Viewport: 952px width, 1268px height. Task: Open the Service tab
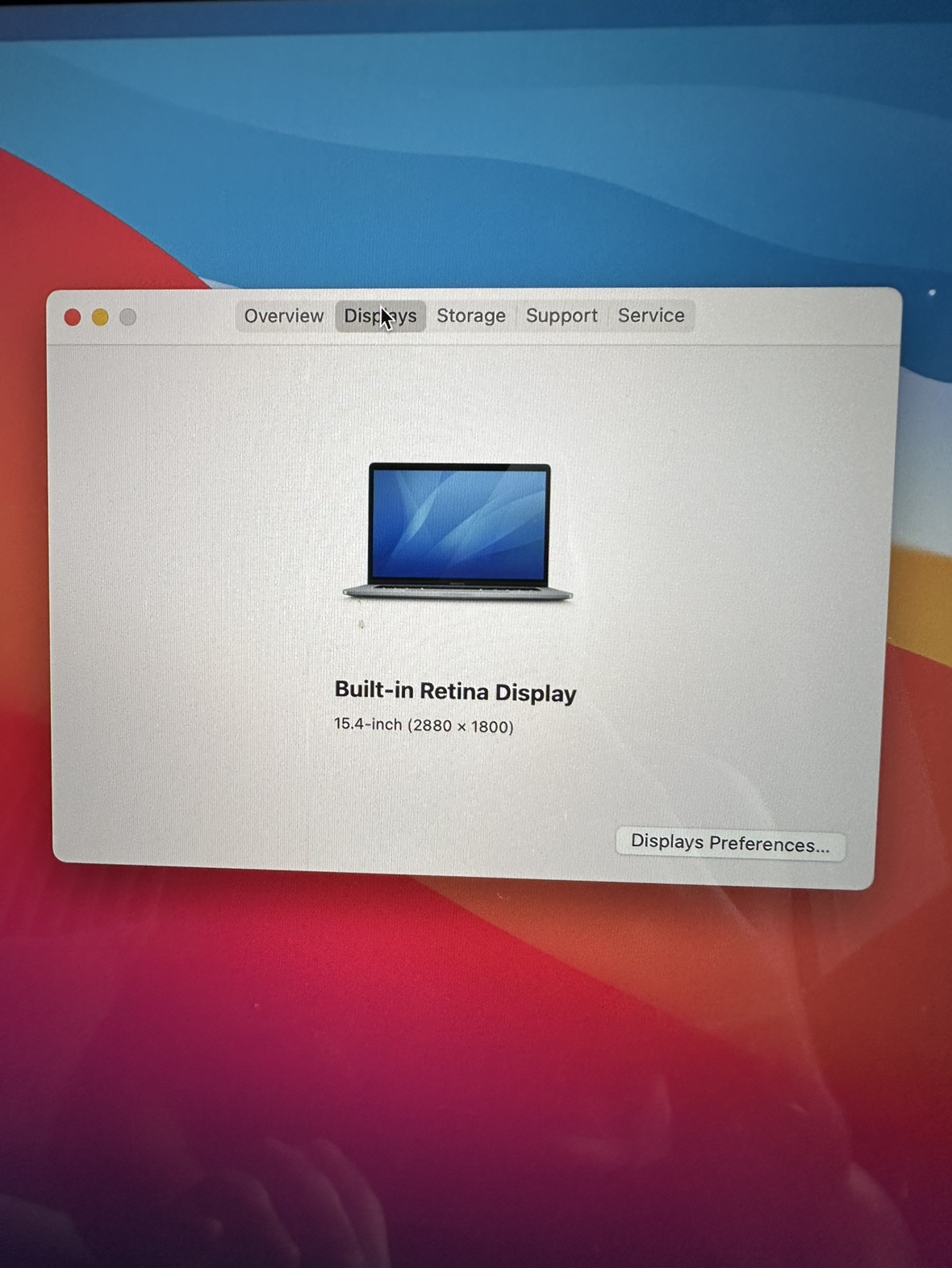pyautogui.click(x=651, y=315)
